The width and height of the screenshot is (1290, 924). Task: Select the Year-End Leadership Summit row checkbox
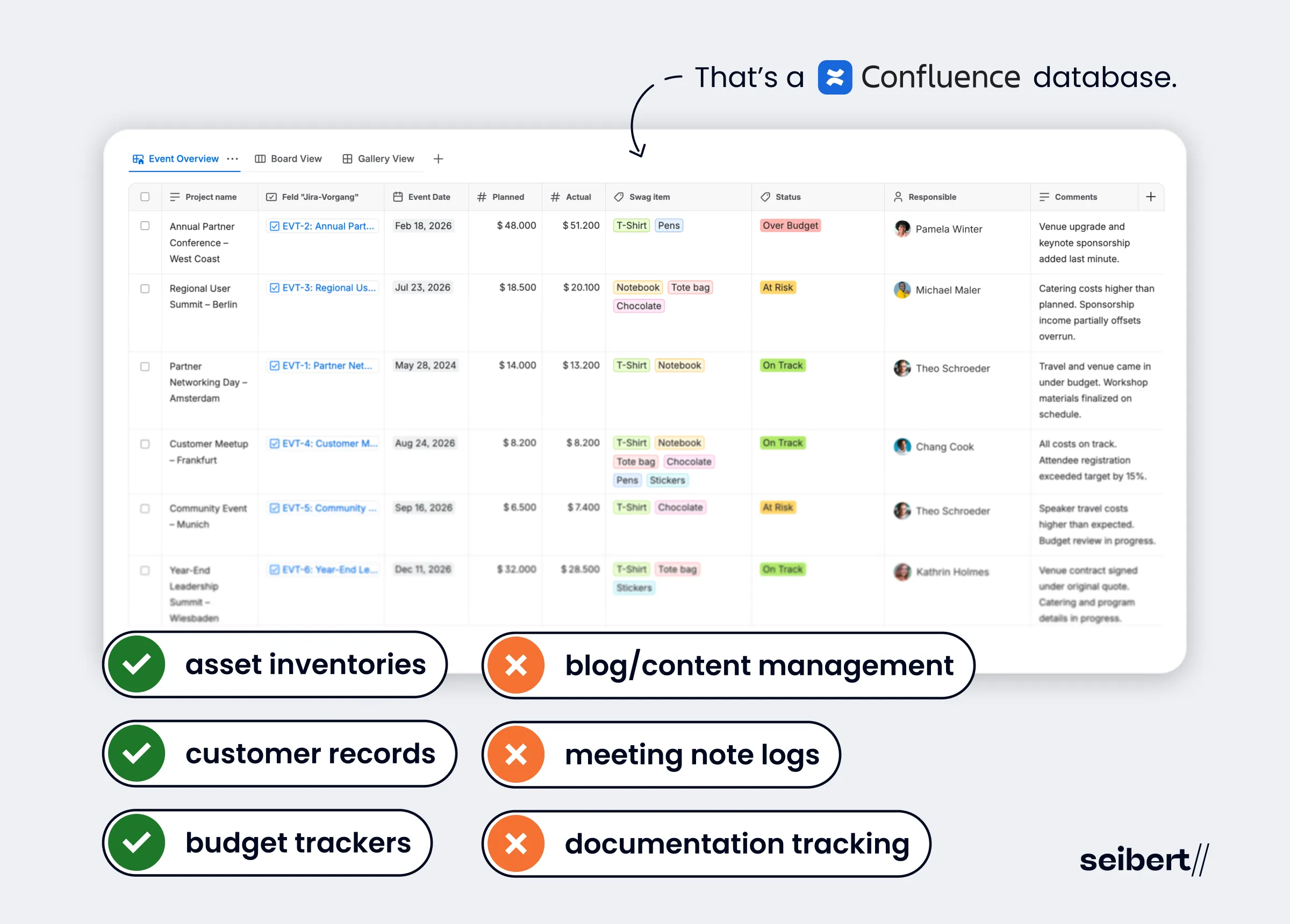[145, 571]
